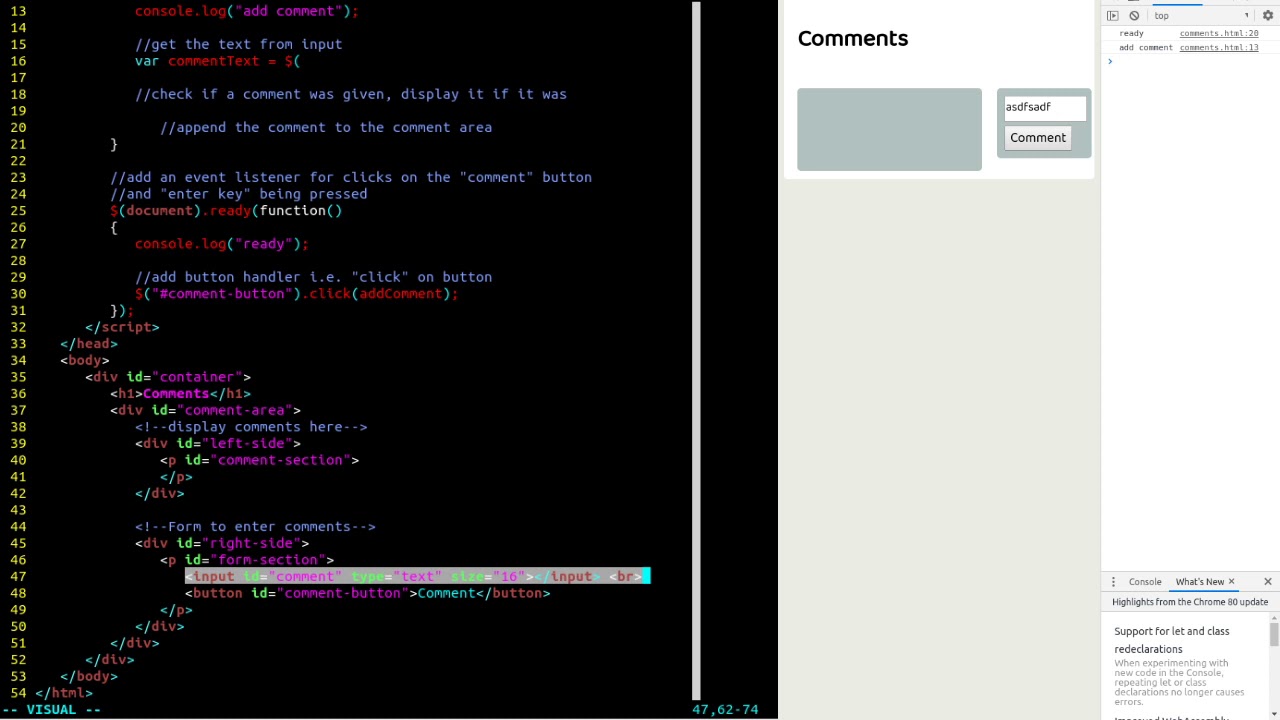
Task: Switch to the Console drawer tab
Action: tap(1145, 582)
